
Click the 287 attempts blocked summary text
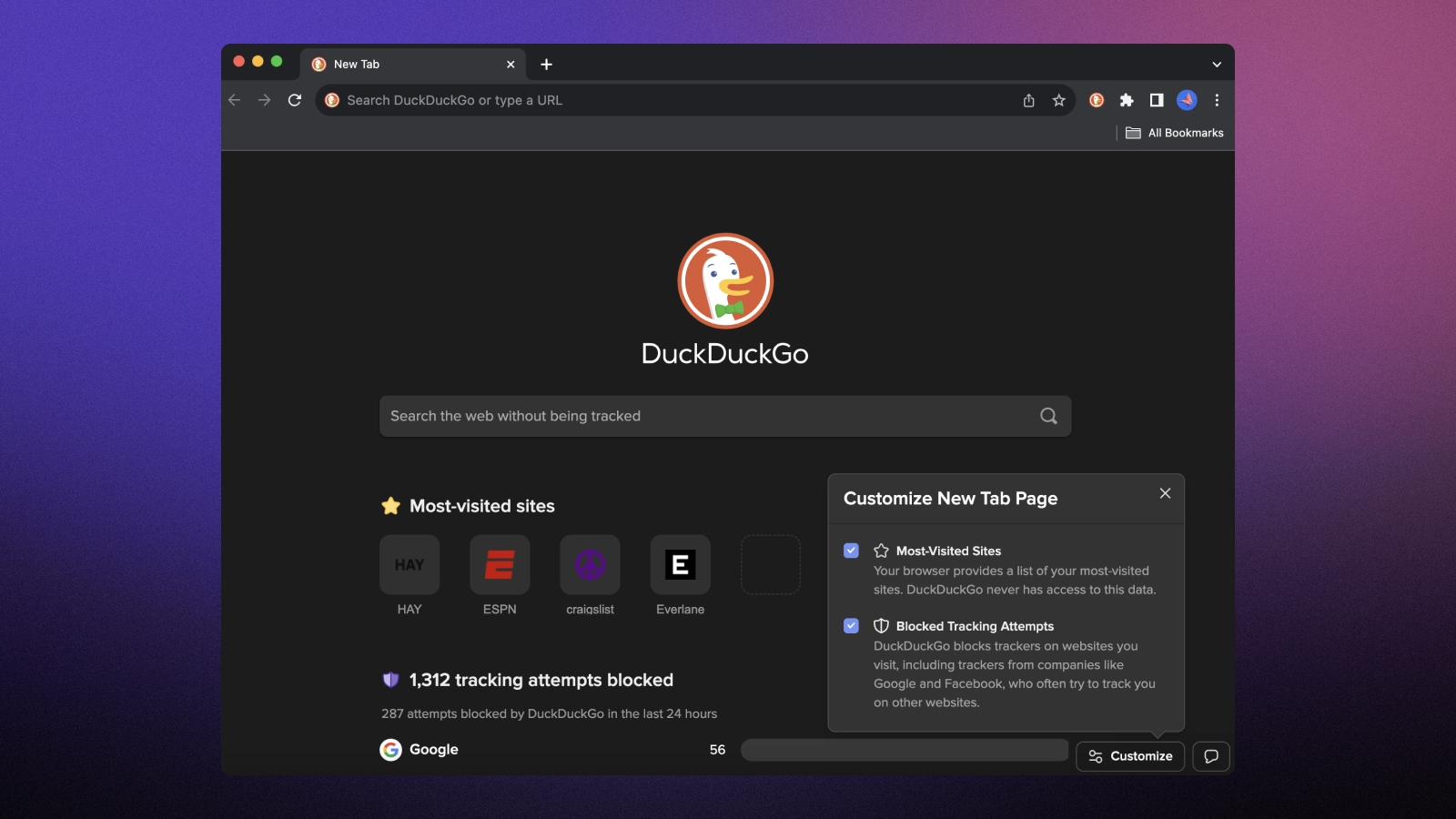pos(549,713)
